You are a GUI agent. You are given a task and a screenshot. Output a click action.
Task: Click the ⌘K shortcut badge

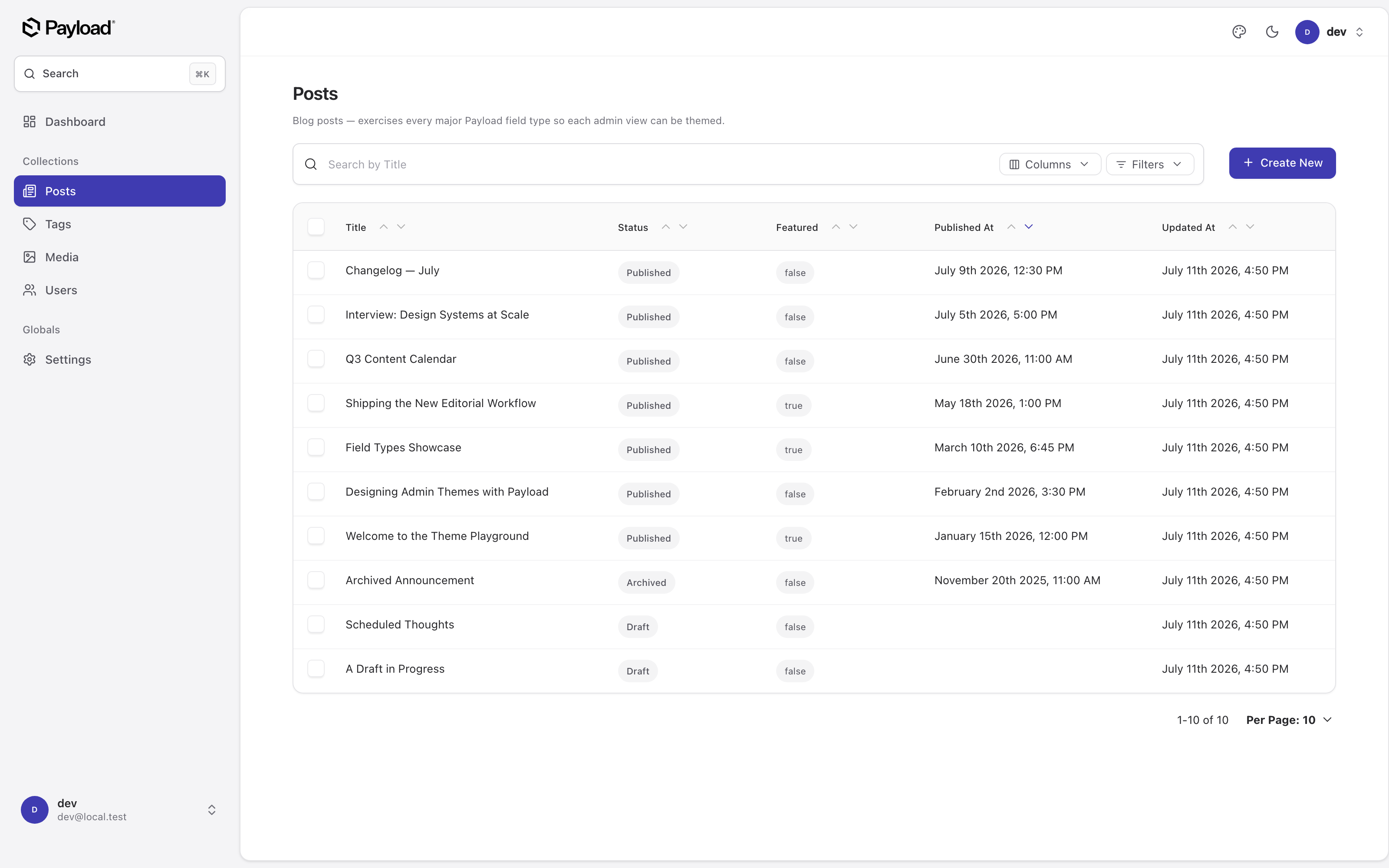tap(203, 73)
